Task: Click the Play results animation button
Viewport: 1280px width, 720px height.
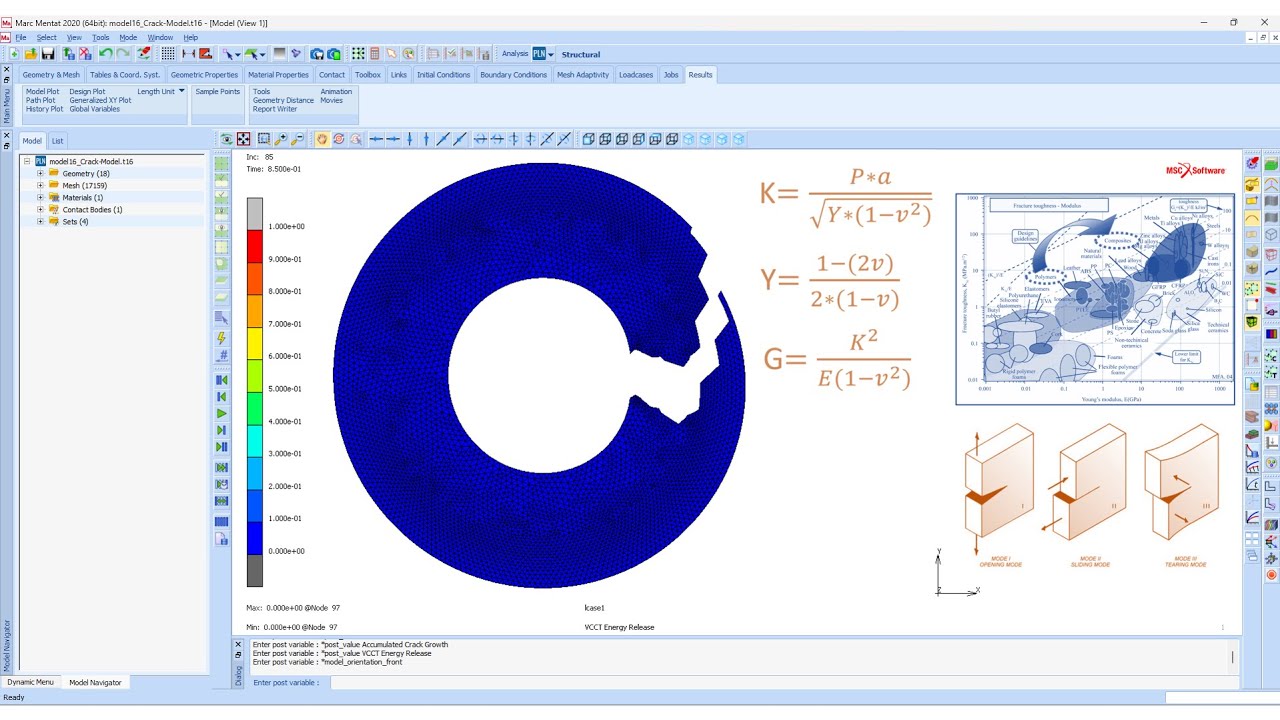Action: pyautogui.click(x=222, y=413)
